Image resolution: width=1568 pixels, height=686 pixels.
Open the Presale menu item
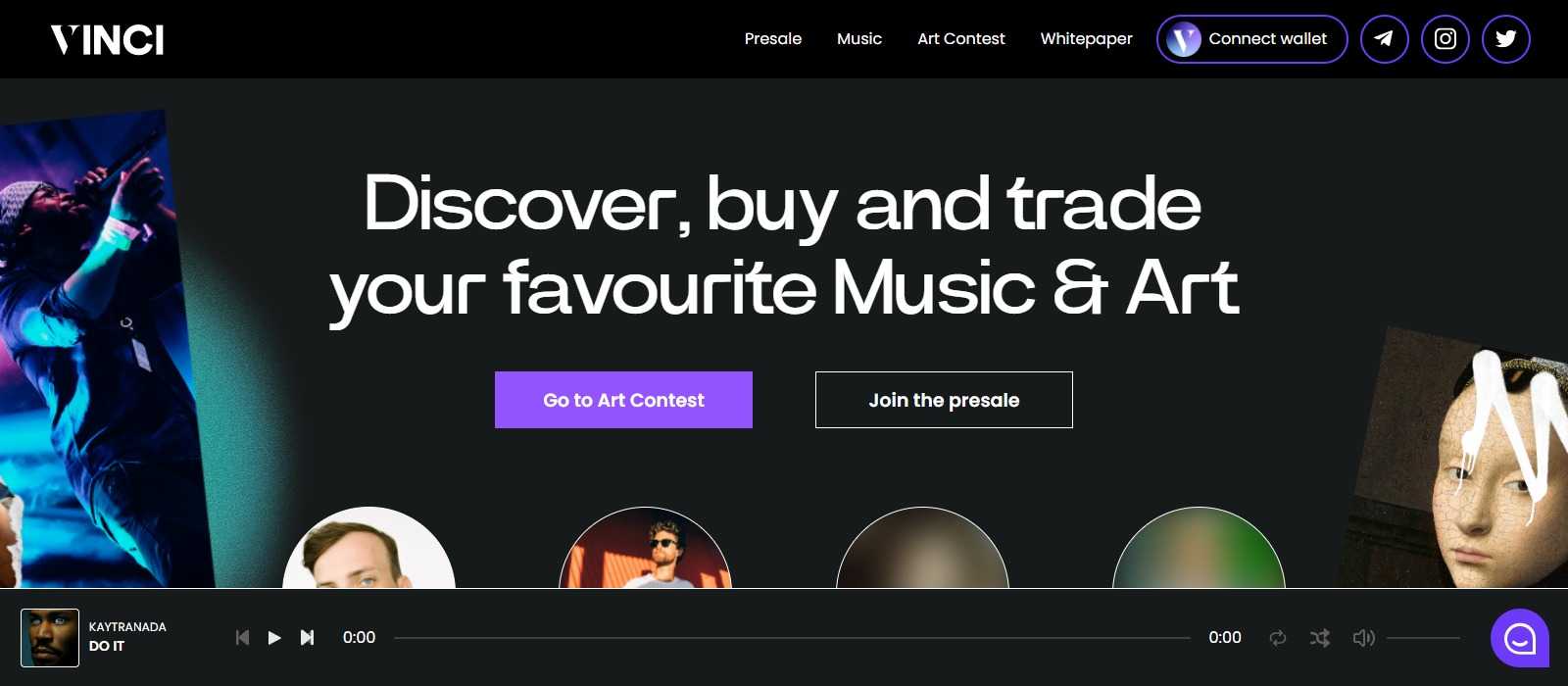(x=773, y=39)
